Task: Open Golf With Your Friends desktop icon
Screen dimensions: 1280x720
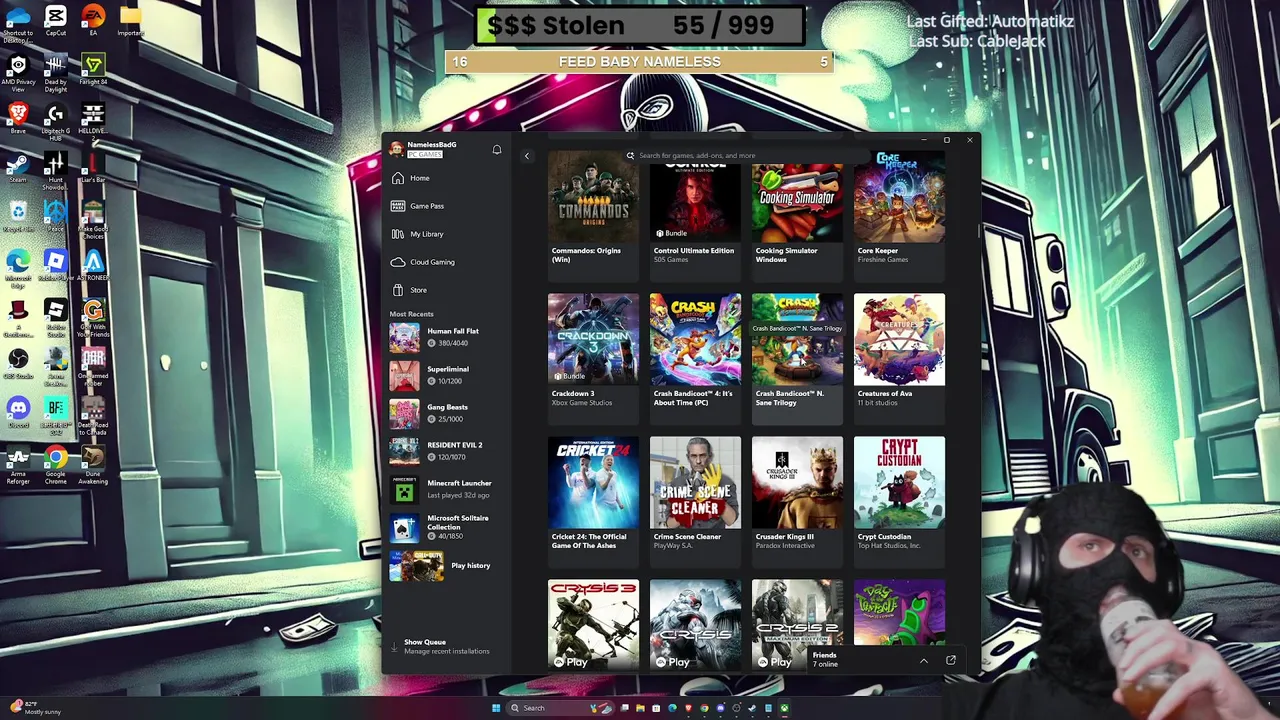Action: (93, 319)
